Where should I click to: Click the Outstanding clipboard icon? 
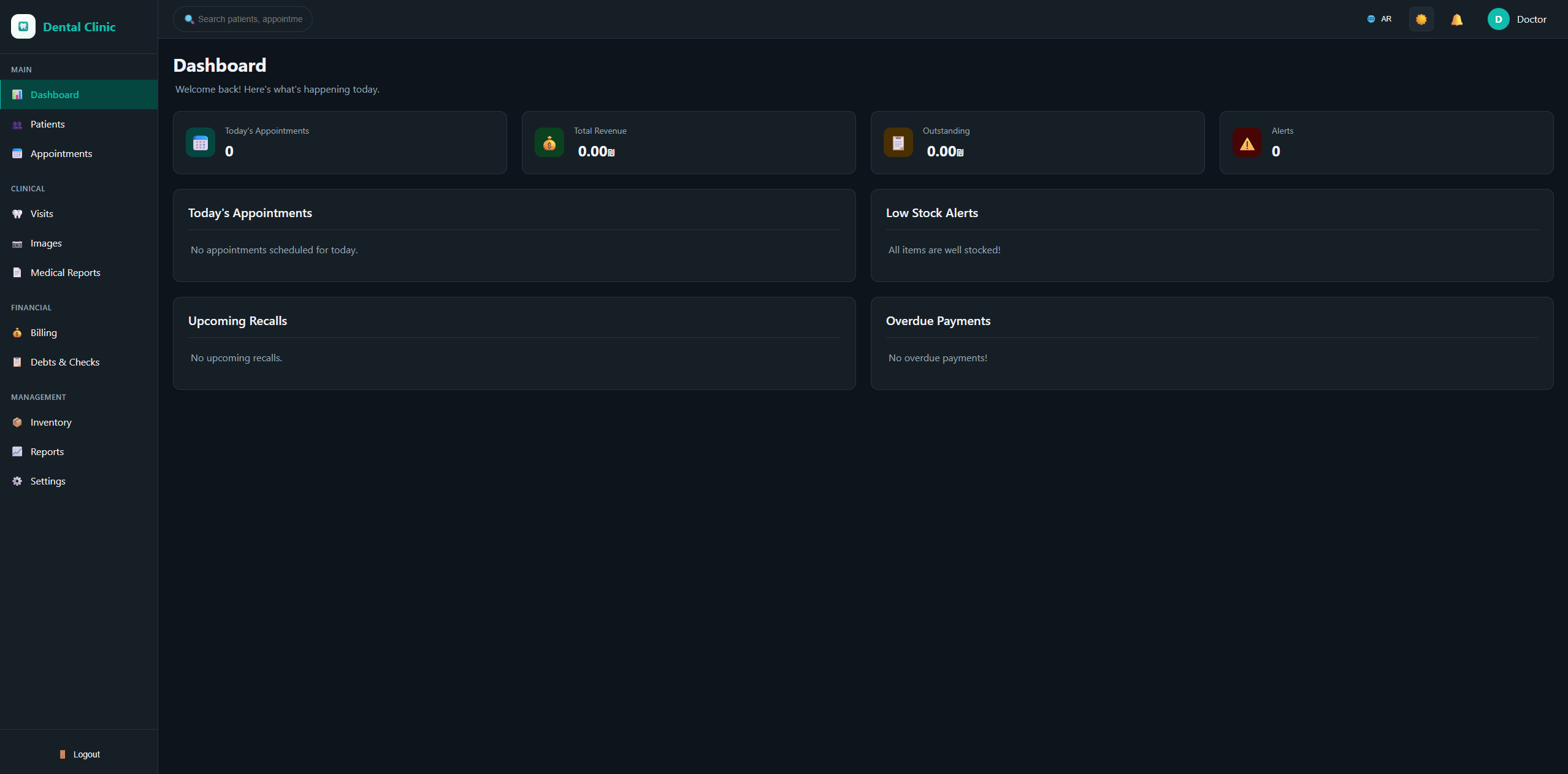click(x=898, y=143)
